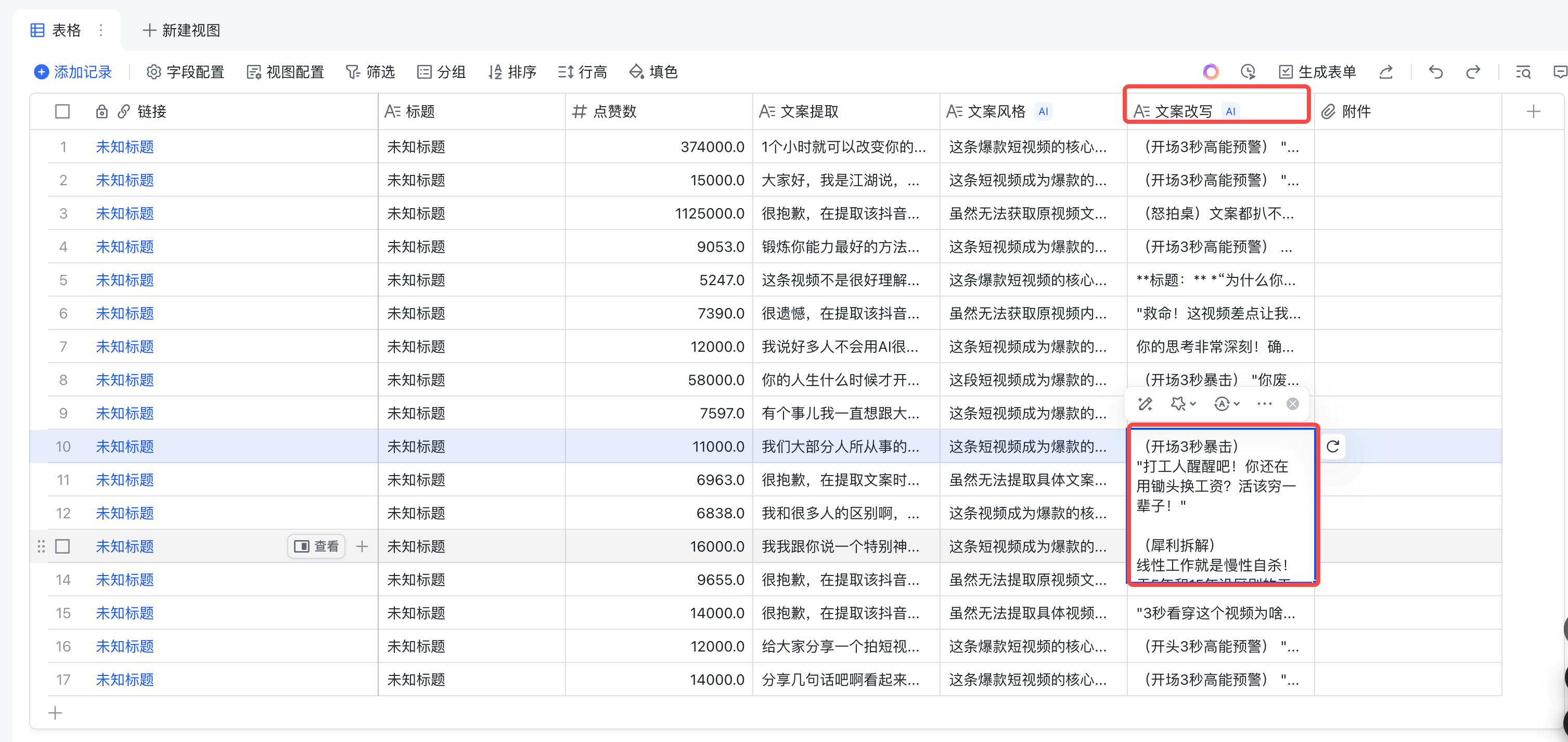
Task: Open row 1 未知标题 link
Action: click(125, 147)
